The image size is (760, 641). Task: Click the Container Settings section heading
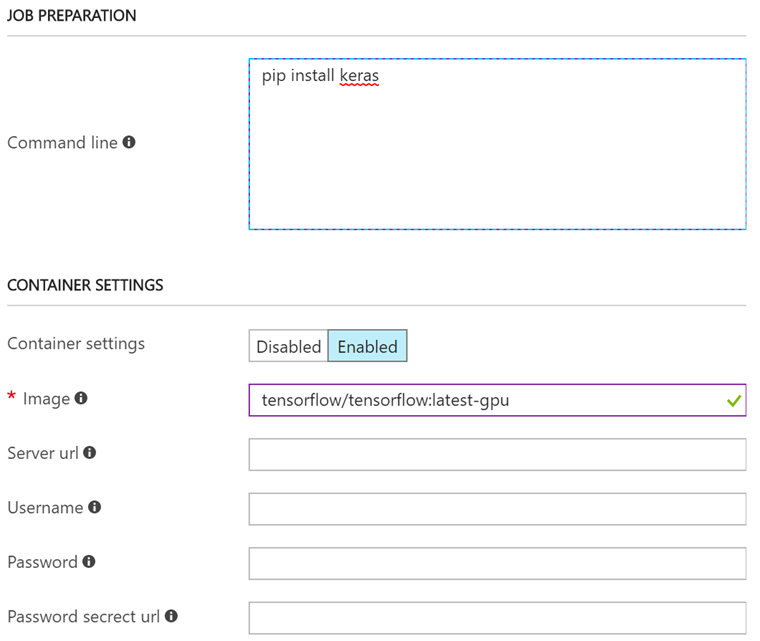click(85, 285)
